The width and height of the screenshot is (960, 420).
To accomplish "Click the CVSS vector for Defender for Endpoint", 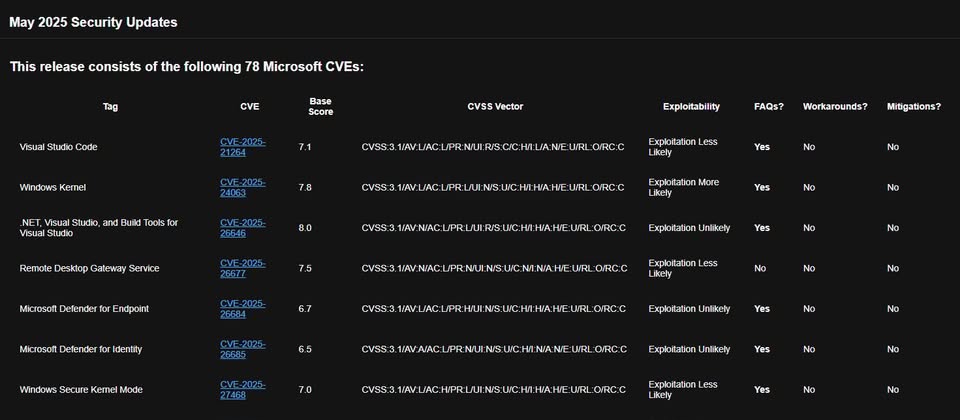I will [493, 309].
